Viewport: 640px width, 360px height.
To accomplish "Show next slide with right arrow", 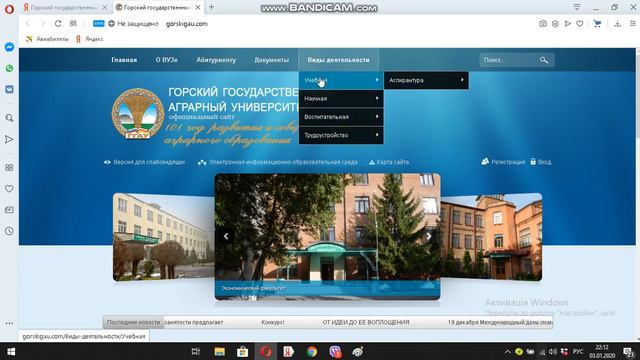I will [x=429, y=236].
